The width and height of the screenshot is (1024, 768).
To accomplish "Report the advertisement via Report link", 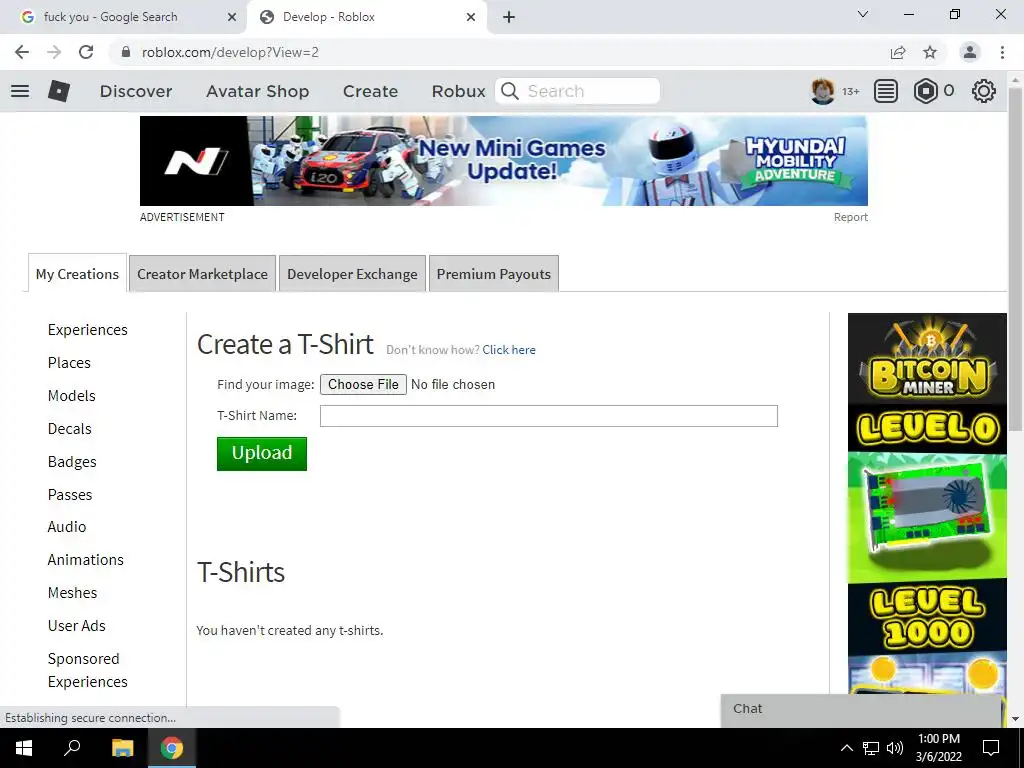I will coord(850,217).
